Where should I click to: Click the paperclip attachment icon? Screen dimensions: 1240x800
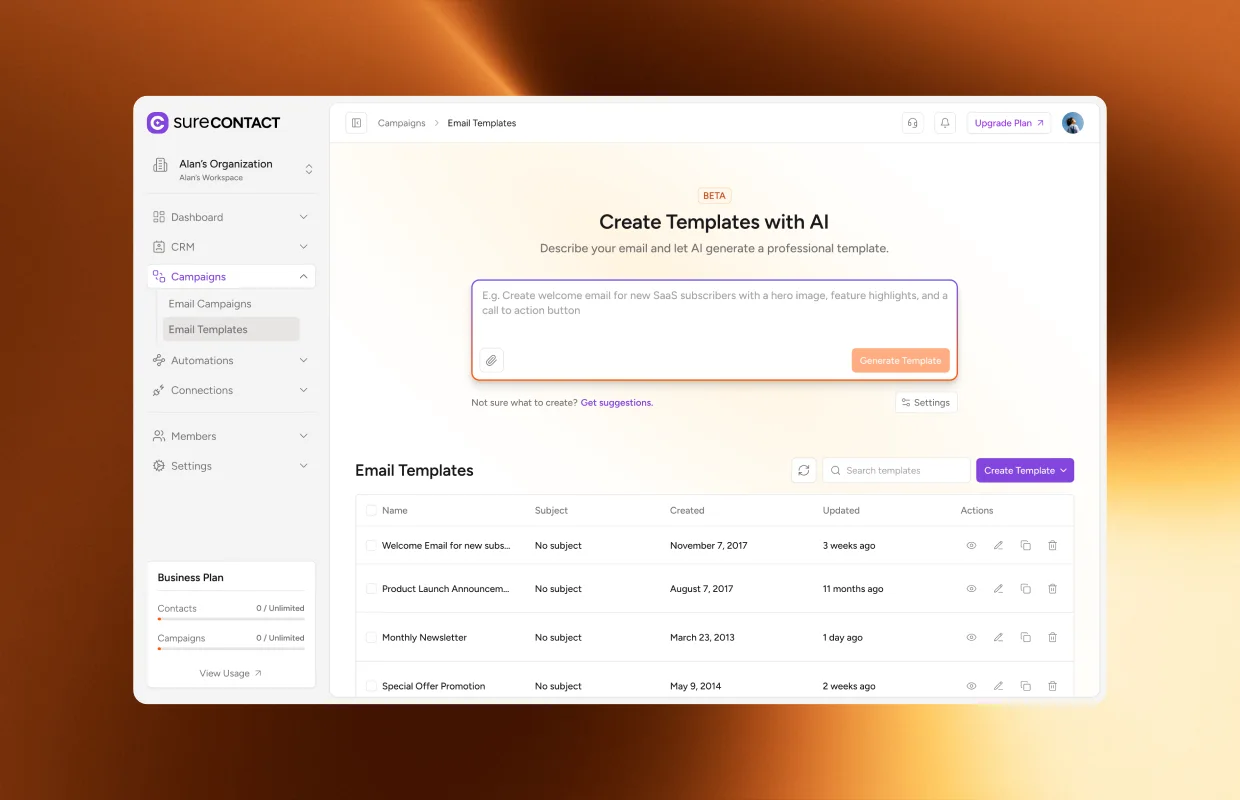coord(491,360)
